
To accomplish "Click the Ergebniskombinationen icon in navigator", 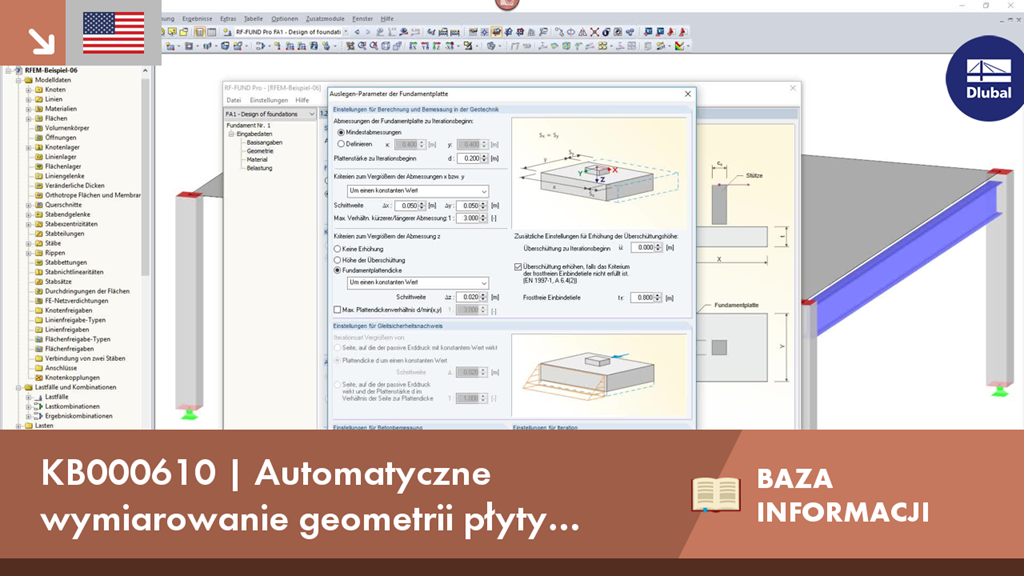I will [x=39, y=416].
